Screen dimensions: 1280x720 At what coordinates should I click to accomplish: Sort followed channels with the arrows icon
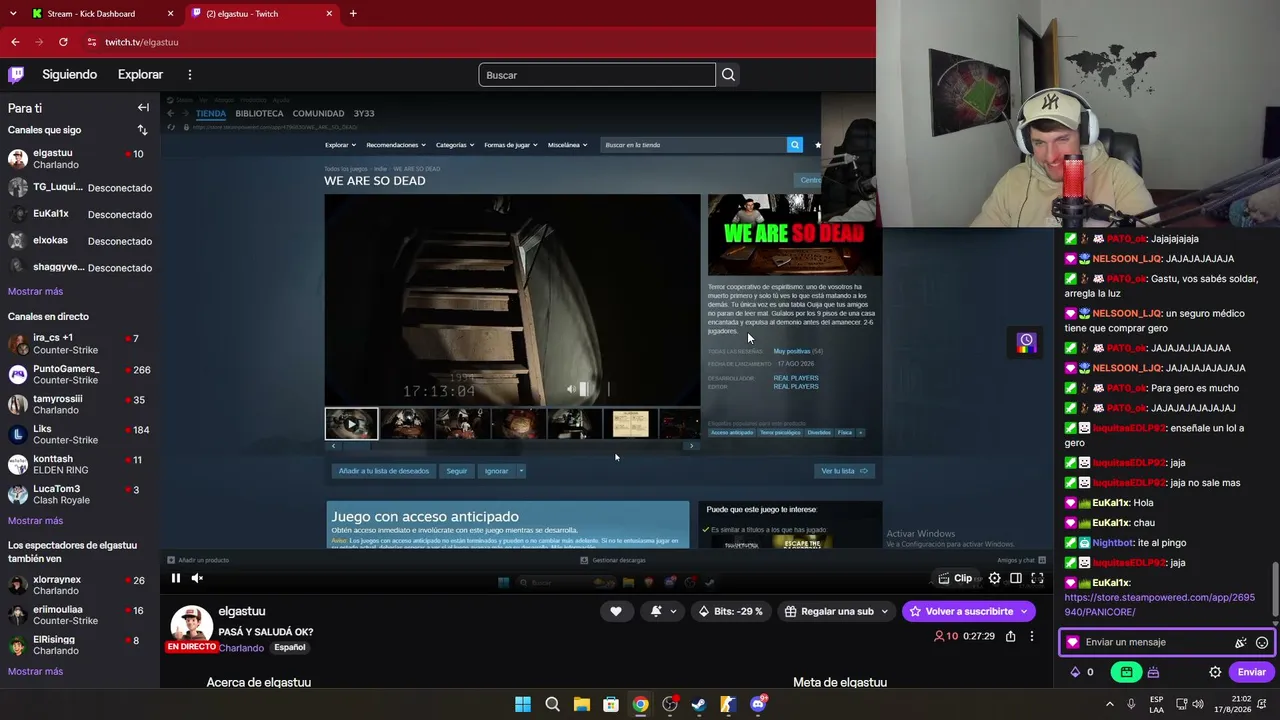(142, 130)
